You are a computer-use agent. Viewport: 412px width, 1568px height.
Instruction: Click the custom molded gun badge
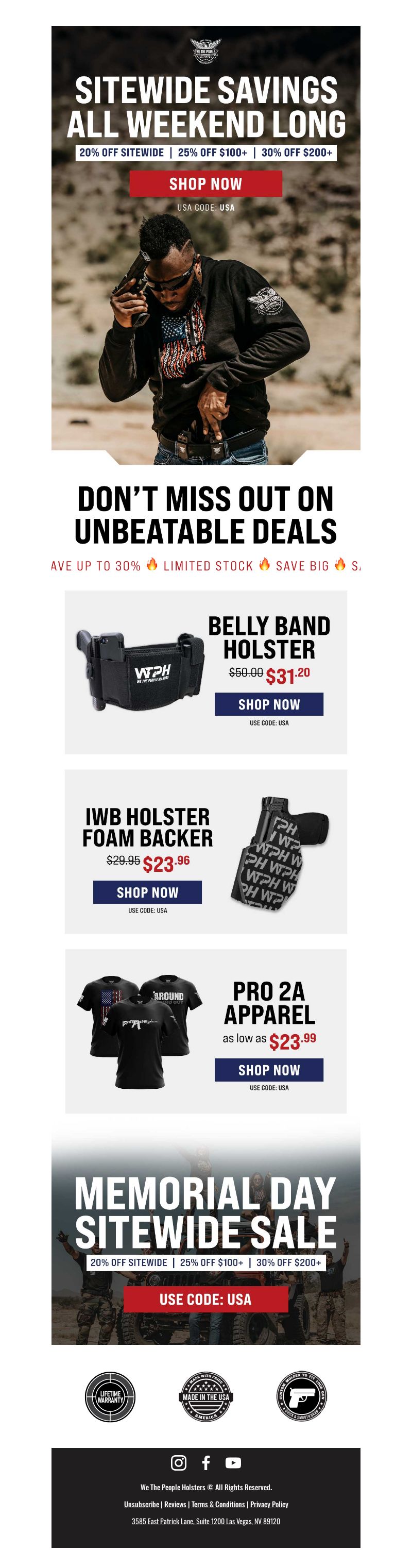coord(302,1396)
